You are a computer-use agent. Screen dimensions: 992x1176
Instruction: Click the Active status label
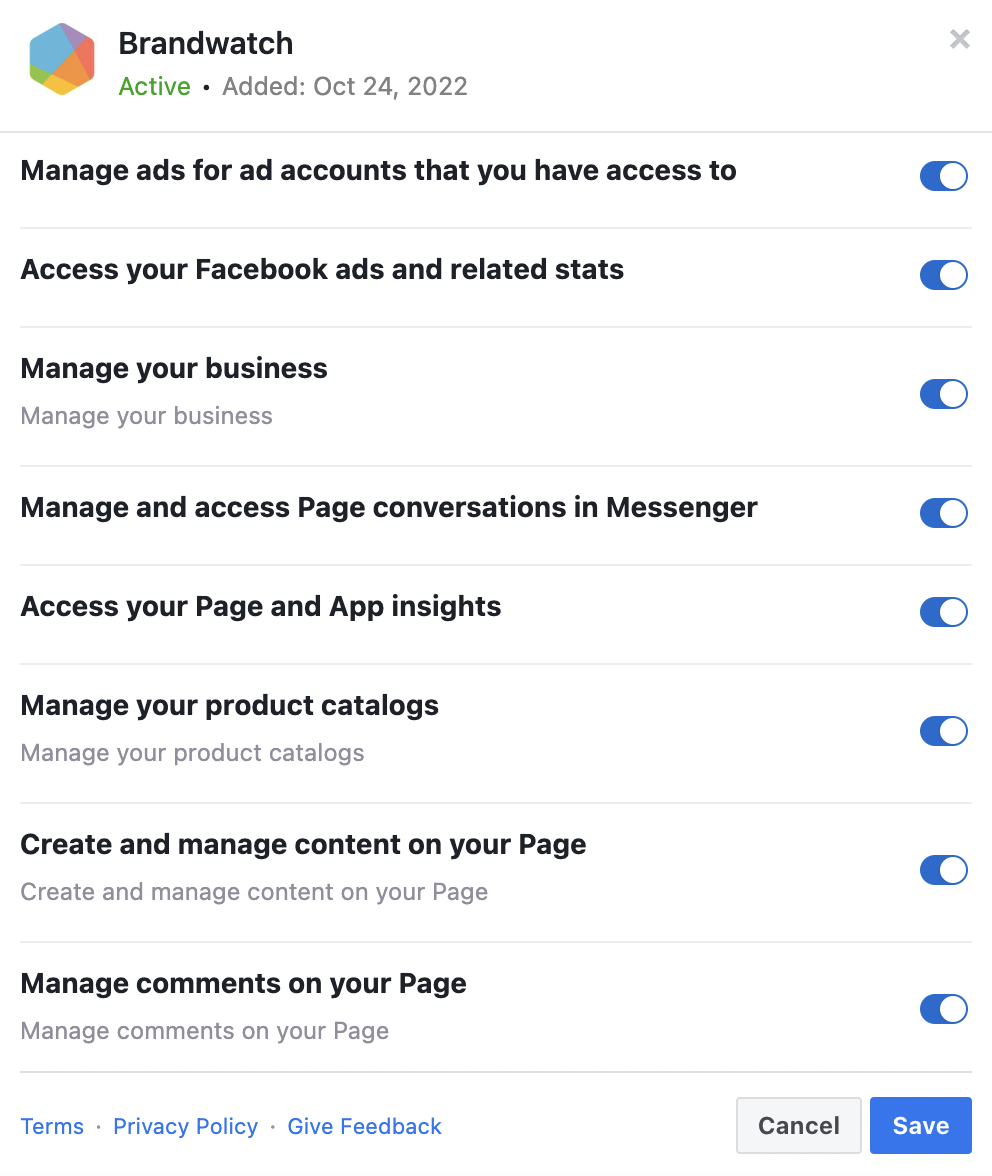point(154,86)
